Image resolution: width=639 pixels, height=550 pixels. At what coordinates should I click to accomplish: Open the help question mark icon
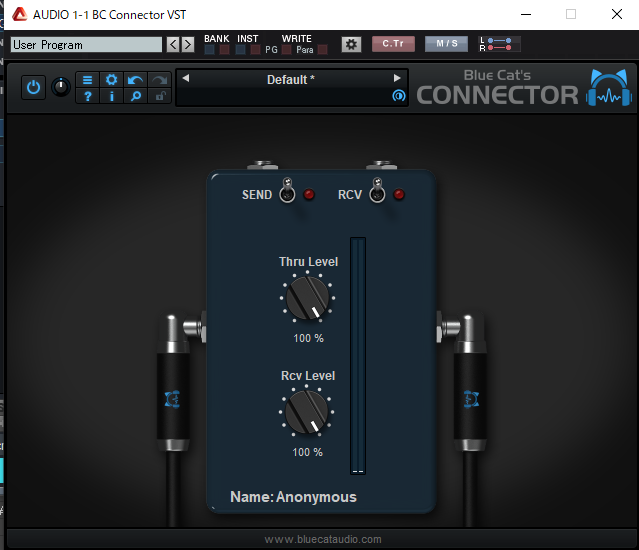tap(87, 96)
